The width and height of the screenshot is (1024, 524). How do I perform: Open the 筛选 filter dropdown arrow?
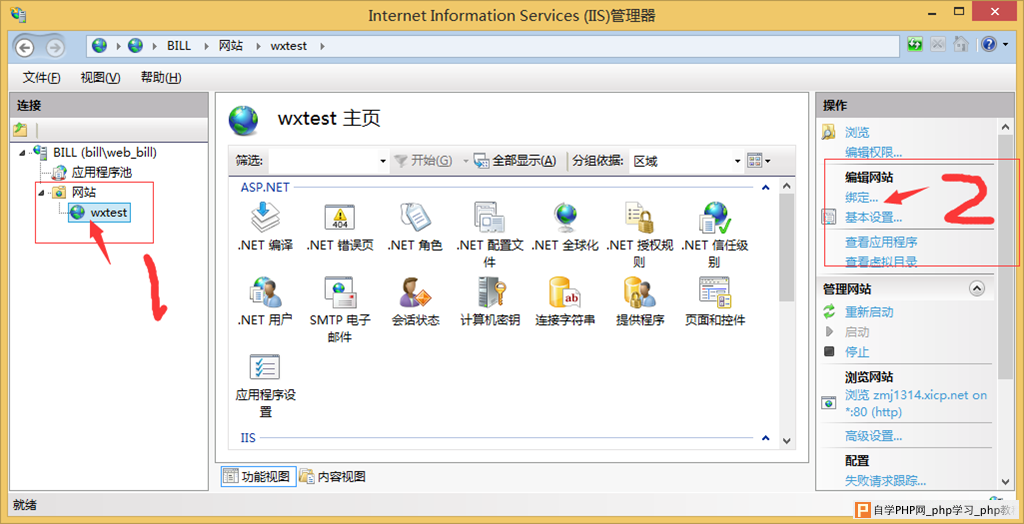point(383,161)
